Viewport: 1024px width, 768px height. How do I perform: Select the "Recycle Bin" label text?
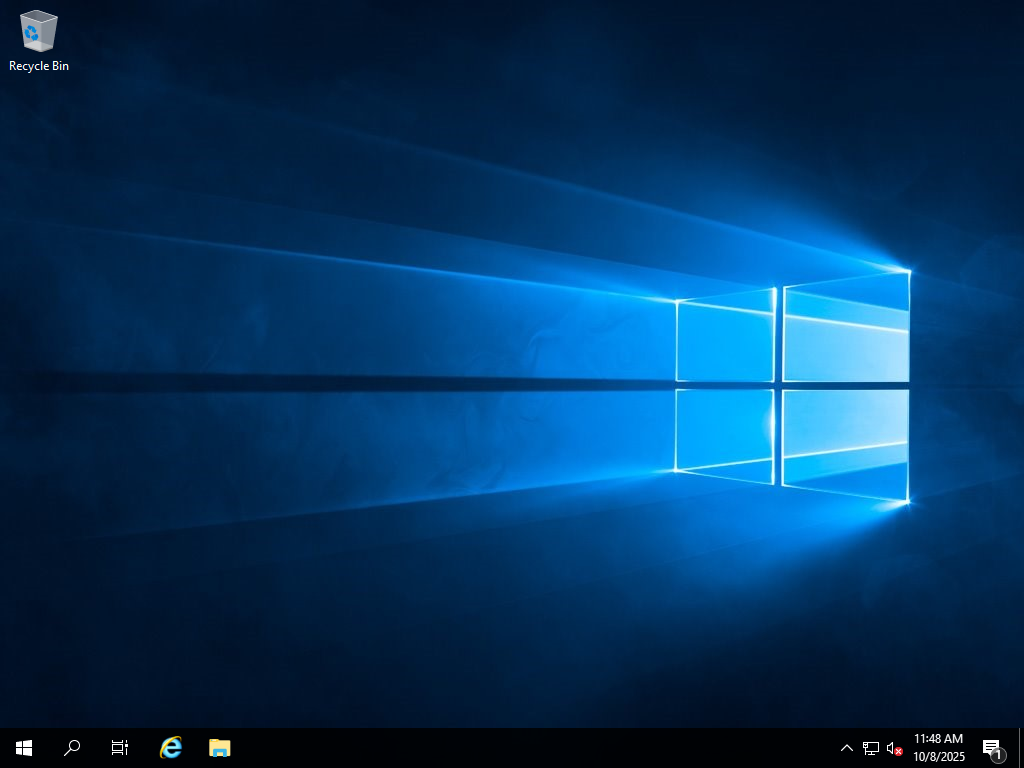pyautogui.click(x=39, y=66)
